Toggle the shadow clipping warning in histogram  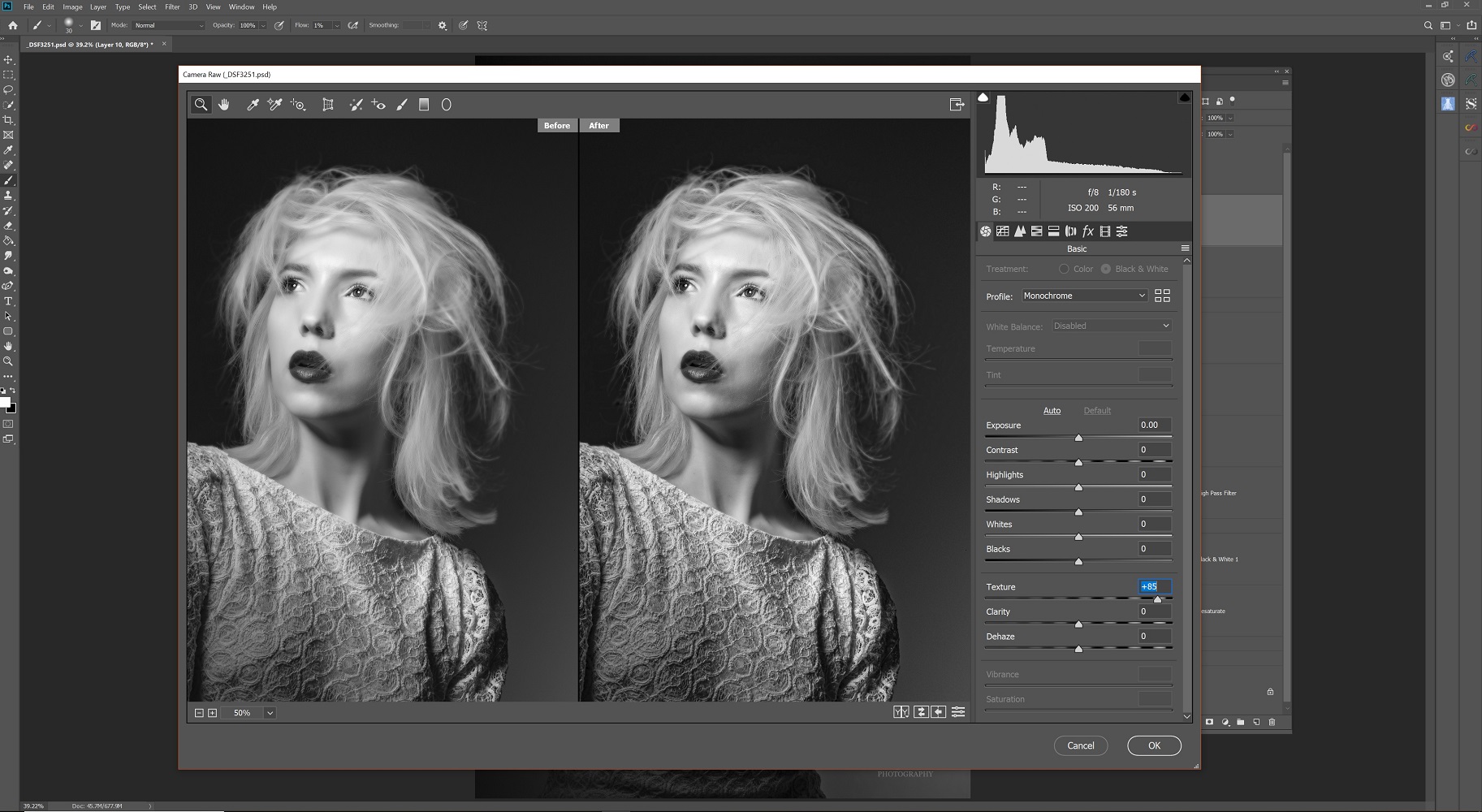click(x=983, y=98)
